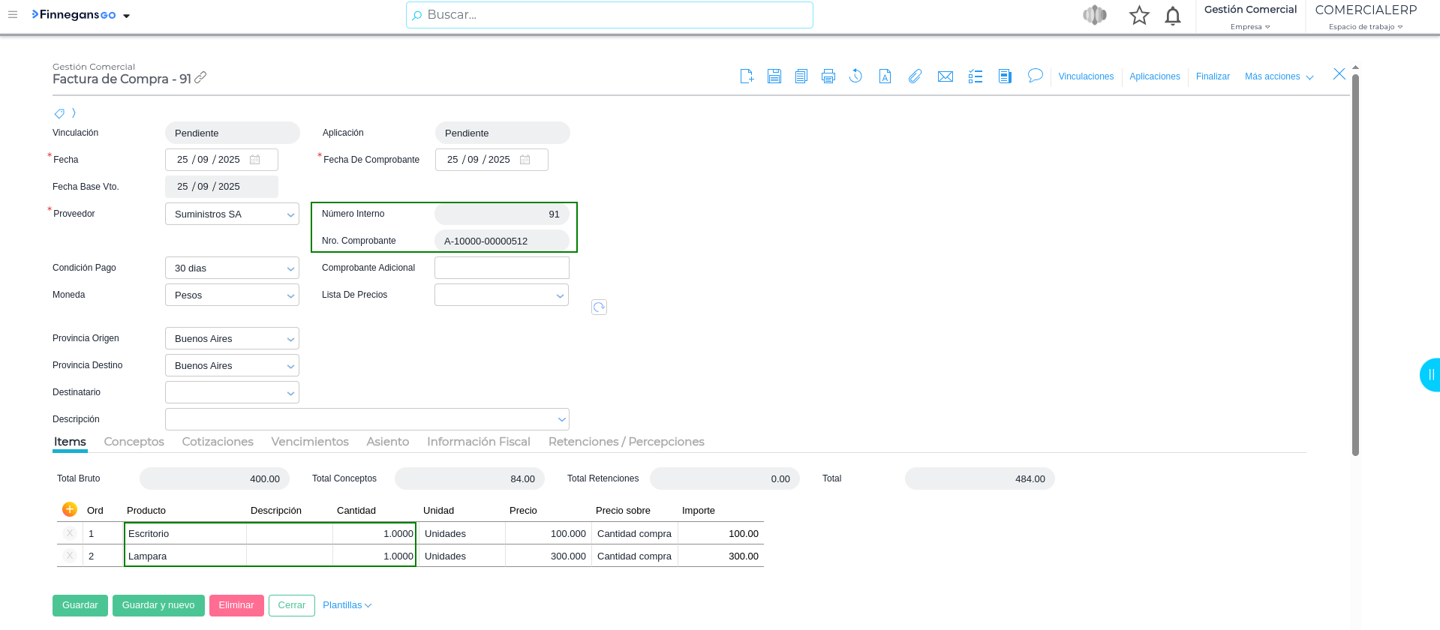
Task: Open notifications bell icon
Action: tap(1172, 15)
